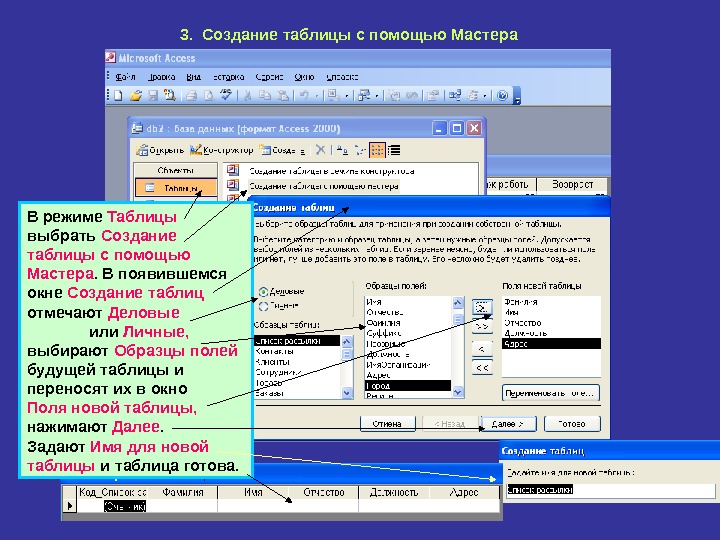This screenshot has height=540, width=720.
Task: Open Undo dropdown arrow in toolbar
Action: [x=316, y=96]
